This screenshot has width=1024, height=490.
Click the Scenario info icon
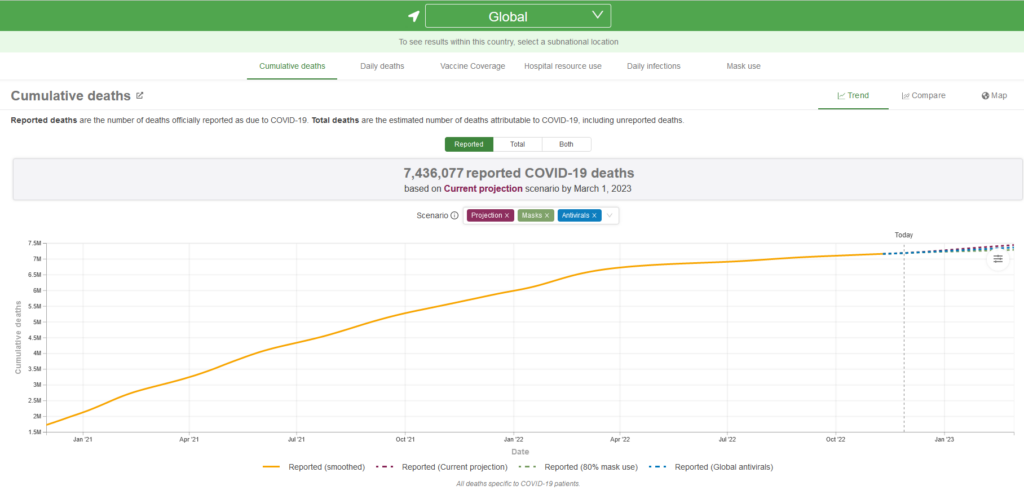[x=454, y=215]
